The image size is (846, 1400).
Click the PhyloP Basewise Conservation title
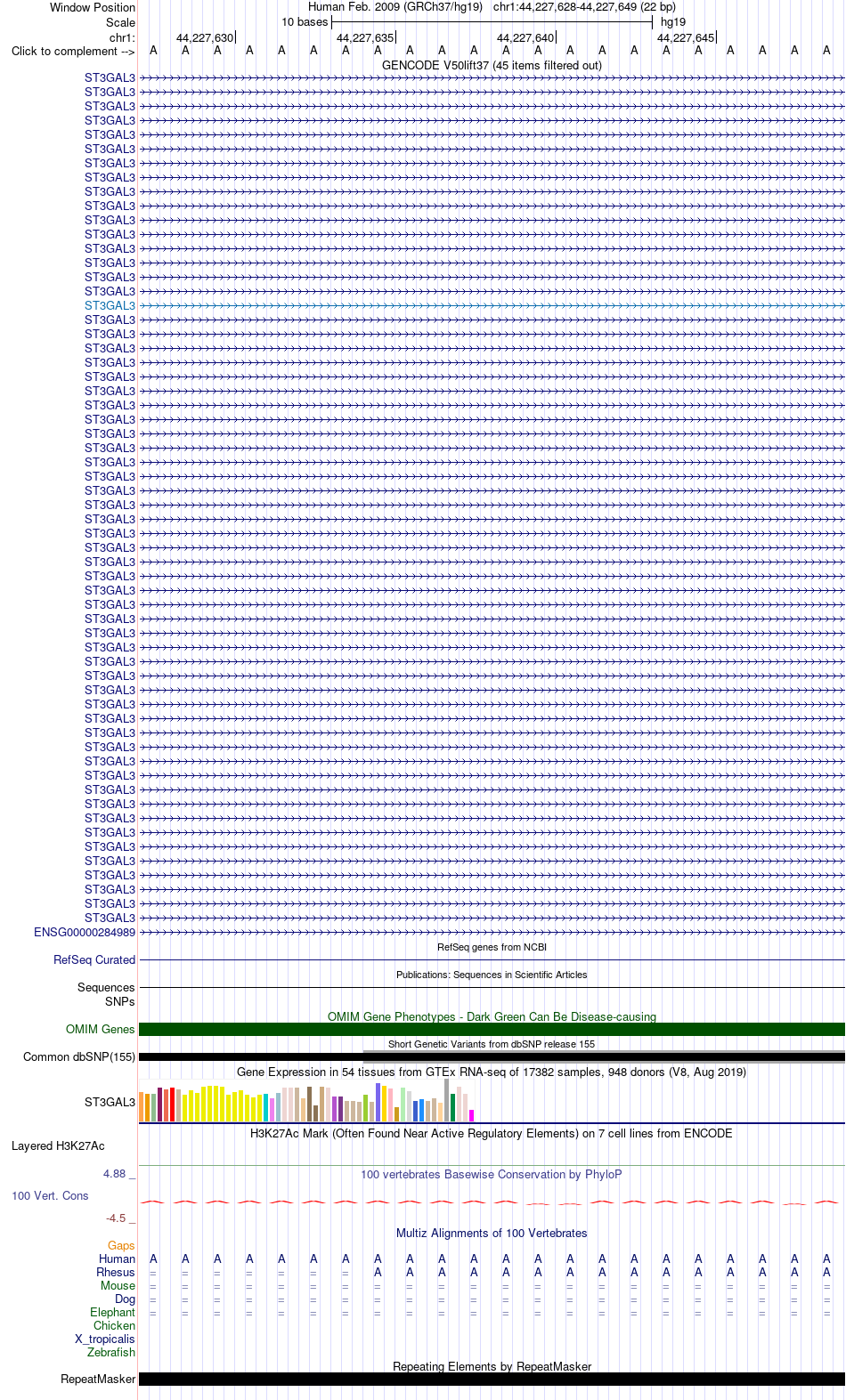pos(492,1174)
